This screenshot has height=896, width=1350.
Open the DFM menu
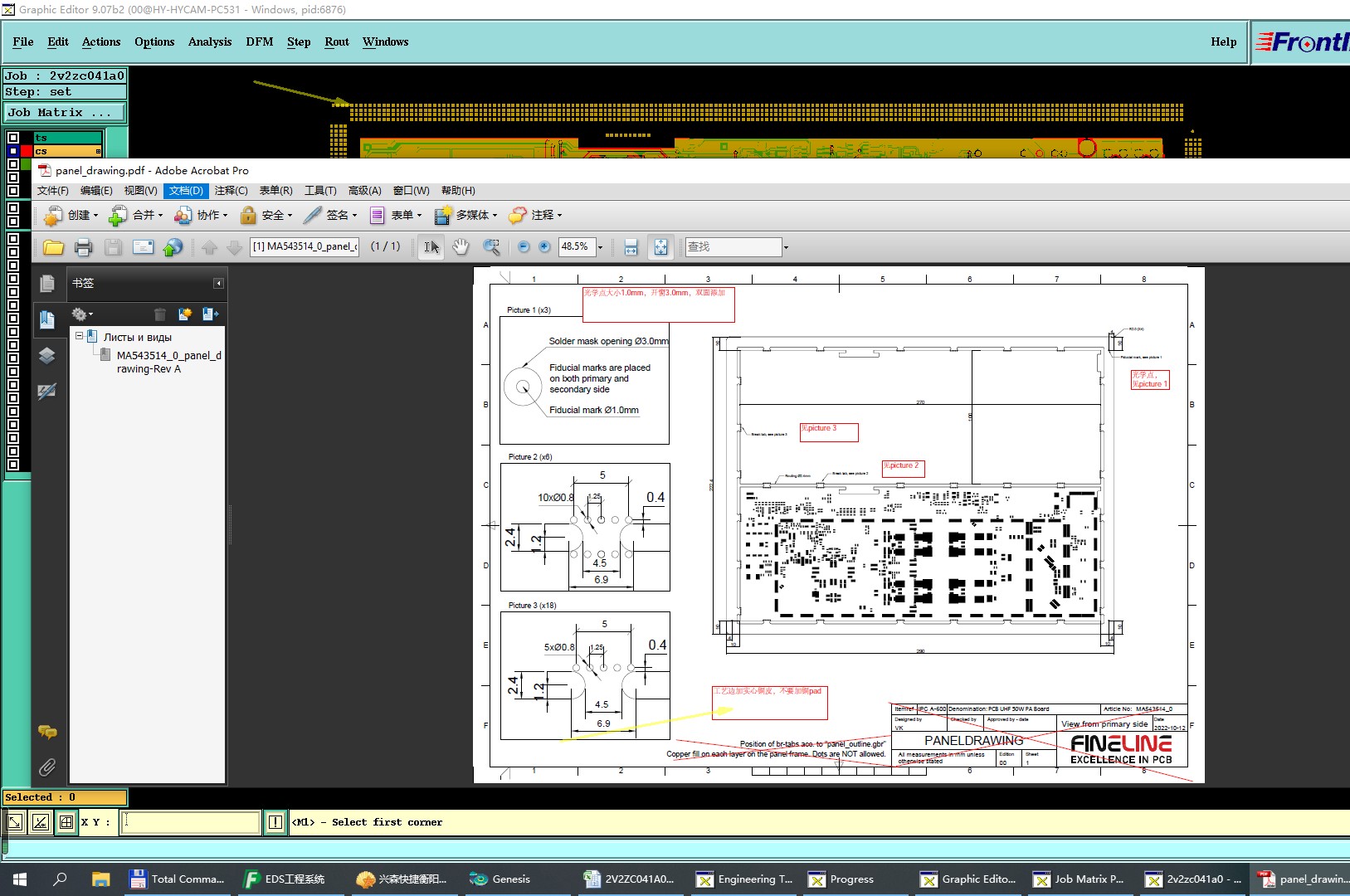(x=260, y=41)
